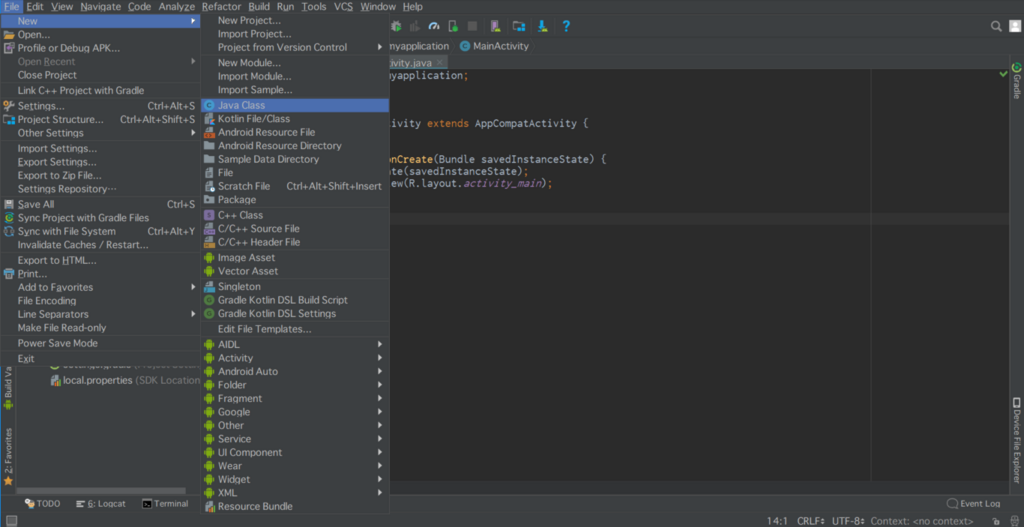1024x527 pixels.
Task: Select C/C++ Header File entry
Action: 295,242
